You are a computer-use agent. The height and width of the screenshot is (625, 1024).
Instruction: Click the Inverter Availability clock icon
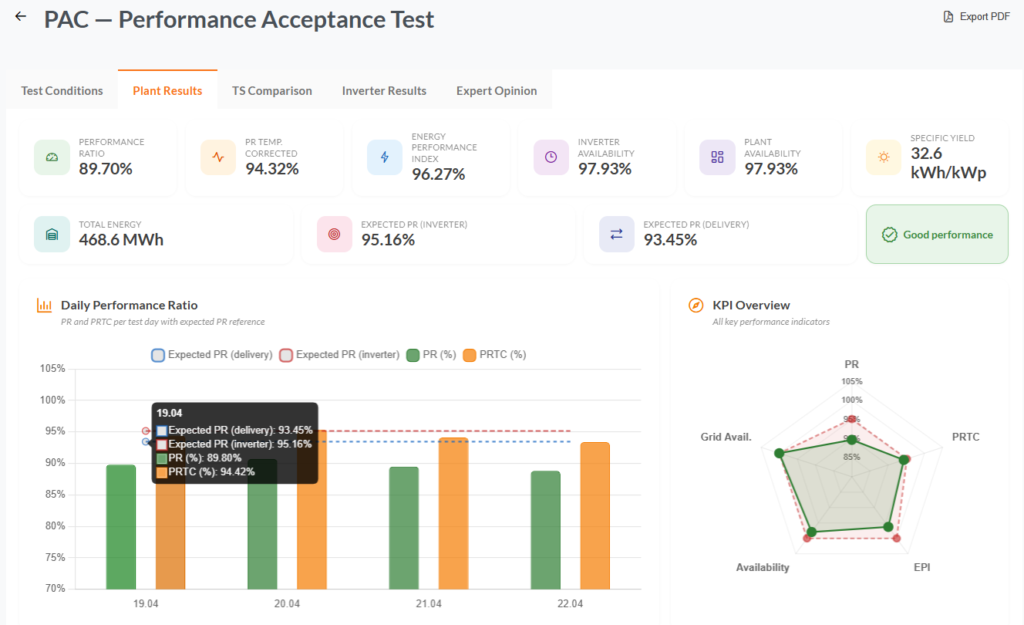[x=551, y=157]
